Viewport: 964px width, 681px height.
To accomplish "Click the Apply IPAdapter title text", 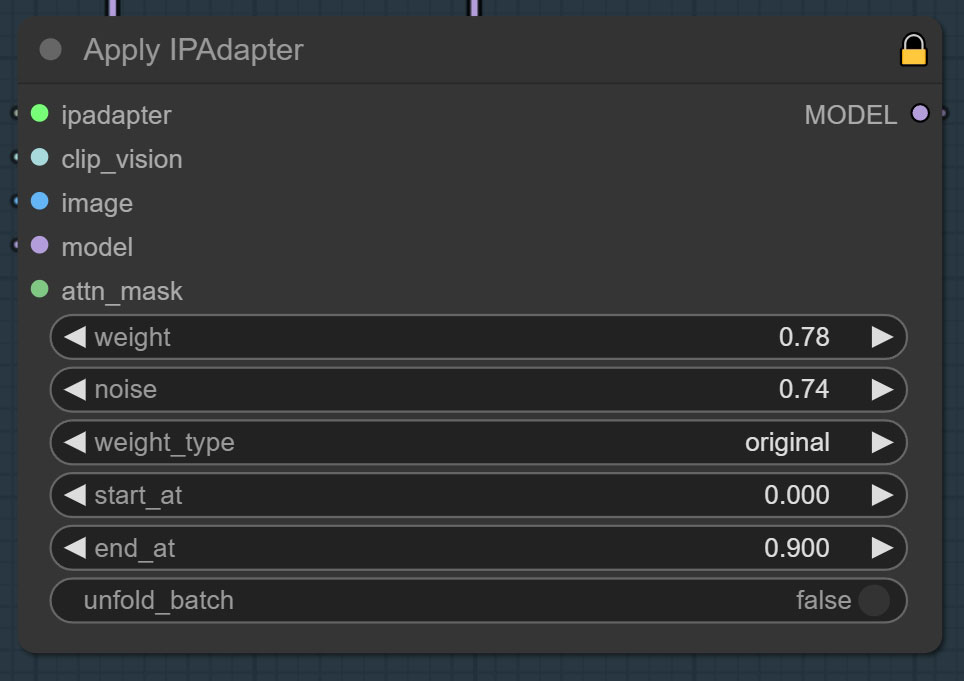I will coord(194,50).
